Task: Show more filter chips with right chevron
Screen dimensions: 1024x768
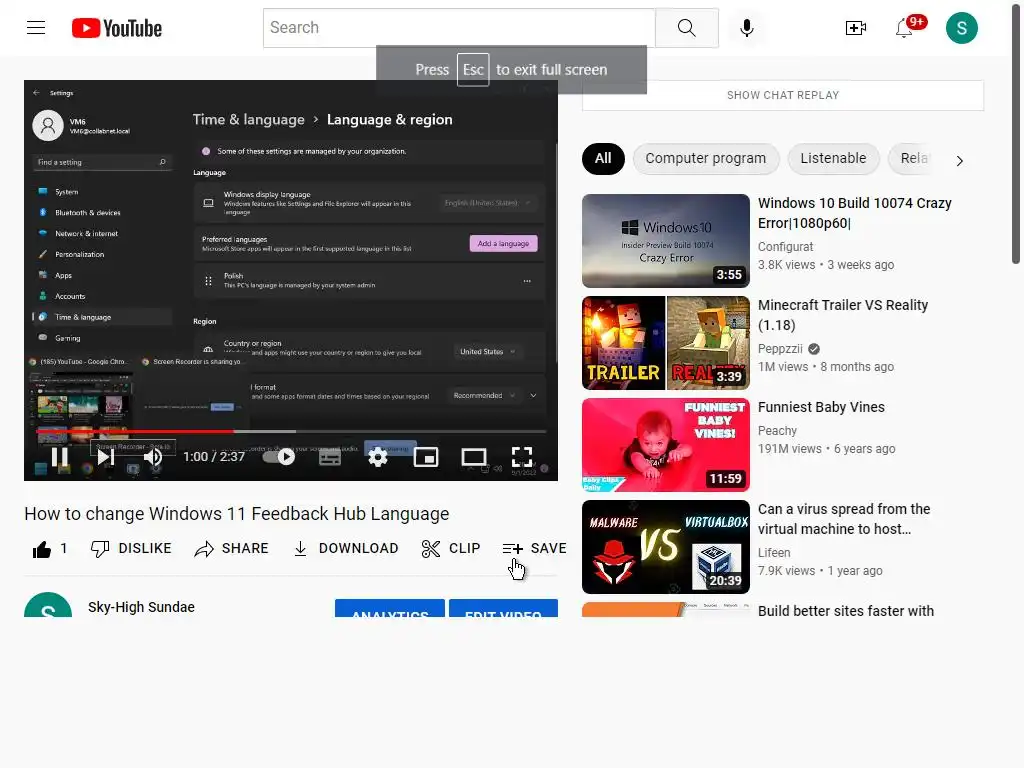Action: coord(959,161)
